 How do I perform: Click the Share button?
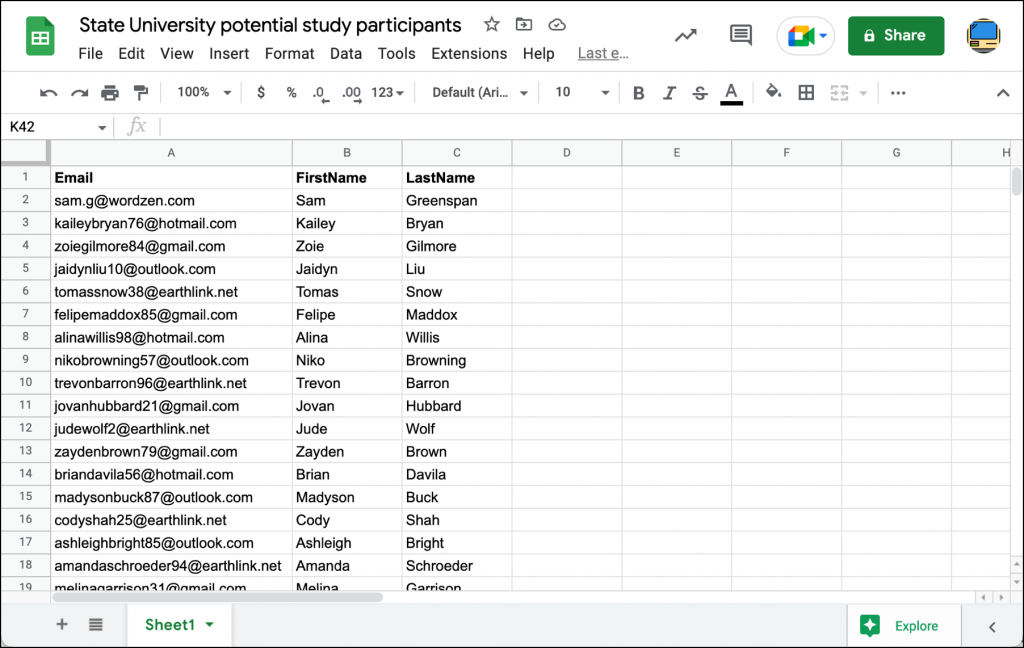pos(895,35)
